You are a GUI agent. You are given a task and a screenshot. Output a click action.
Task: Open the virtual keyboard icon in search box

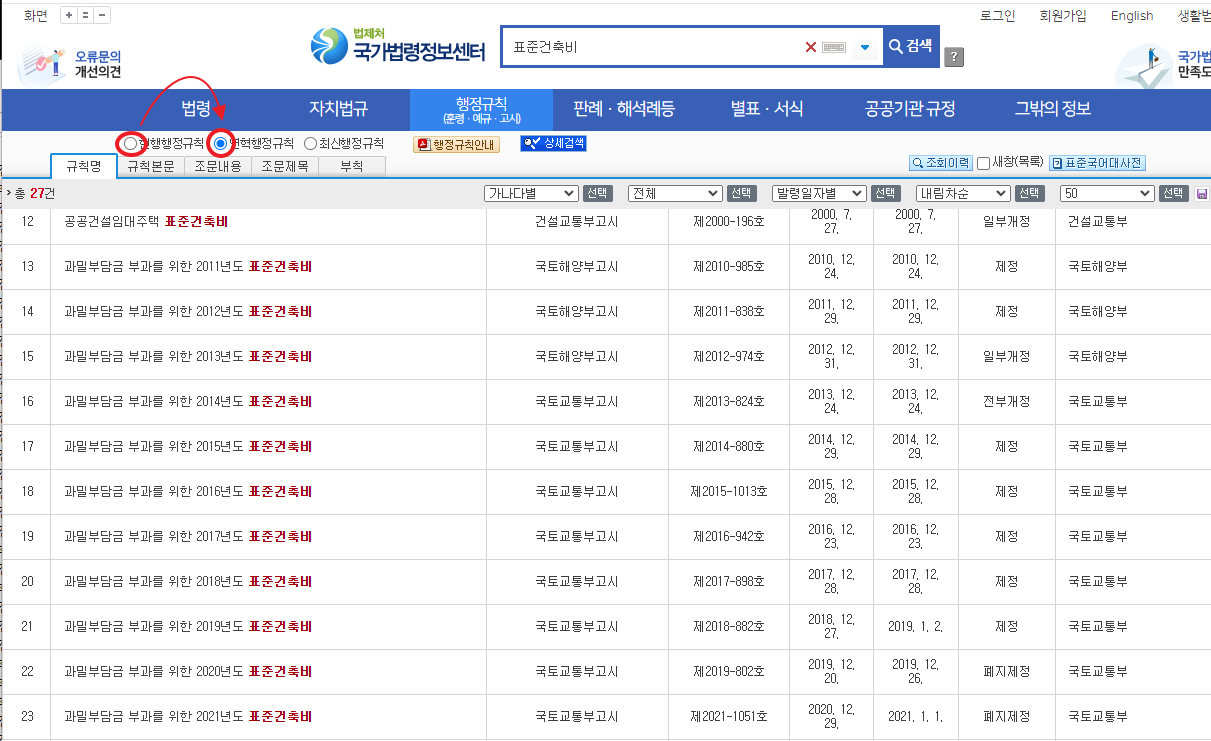834,47
